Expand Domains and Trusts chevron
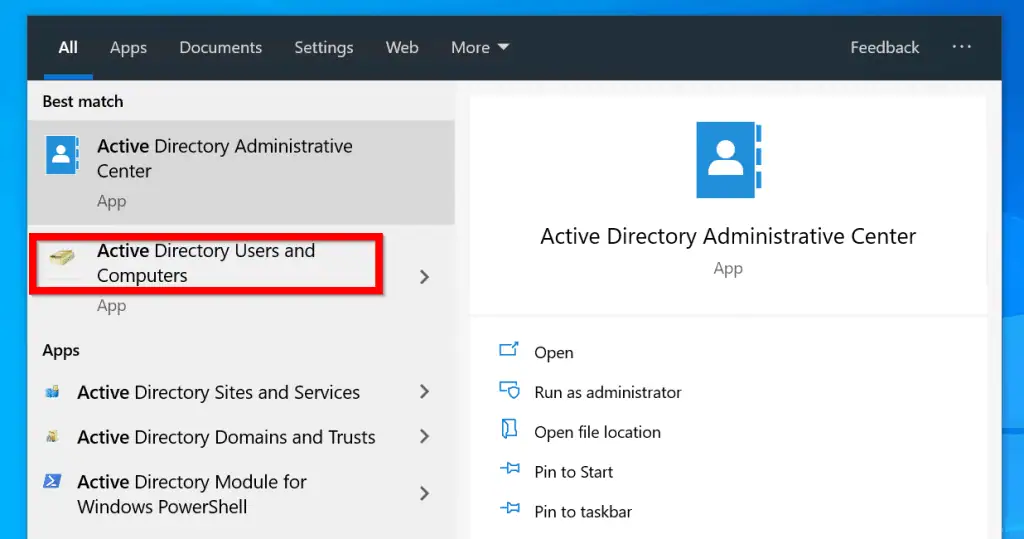The width and height of the screenshot is (1024, 539). pyautogui.click(x=424, y=436)
